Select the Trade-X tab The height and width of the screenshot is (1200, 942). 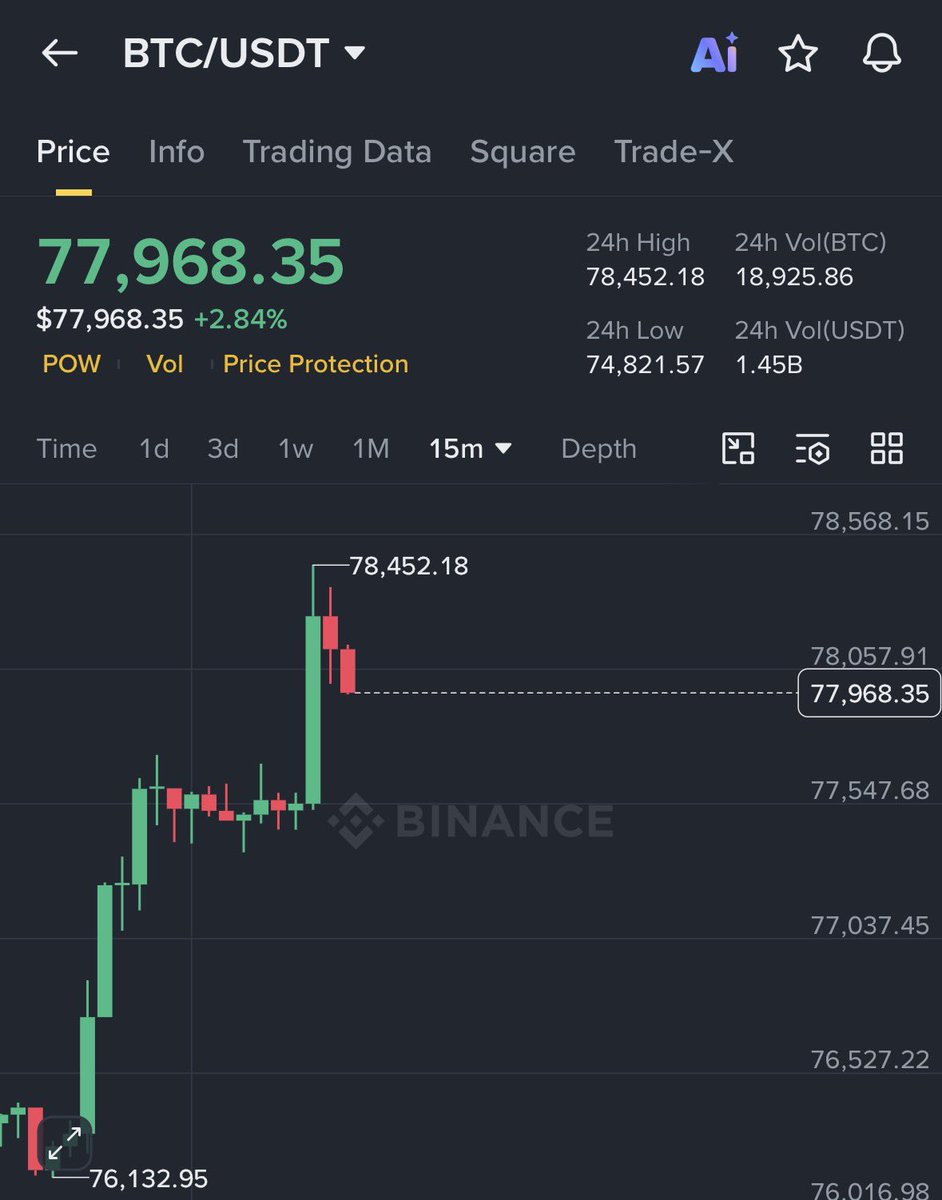click(x=673, y=152)
